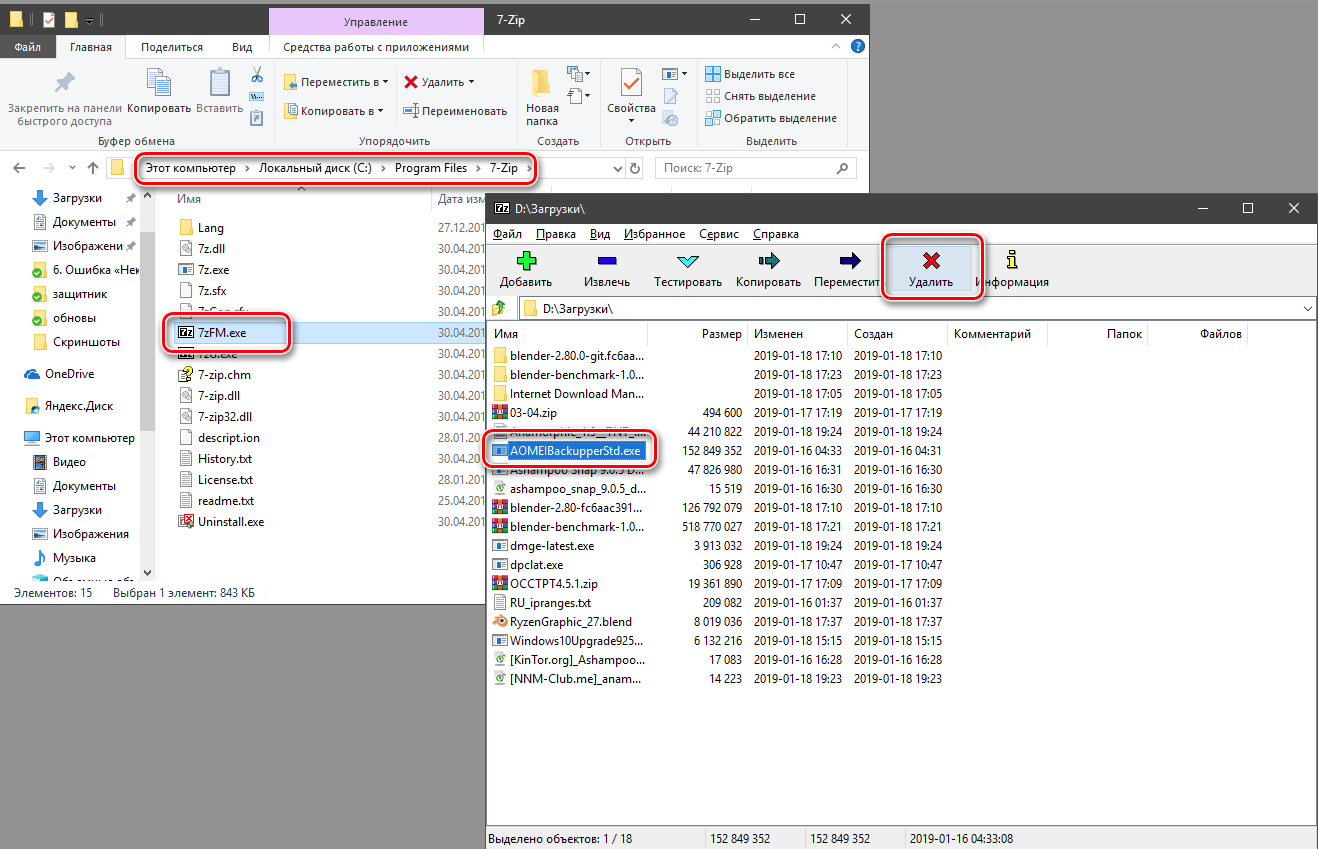Open the Сервис menu in 7-Zip
The width and height of the screenshot is (1318, 849).
[x=719, y=234]
